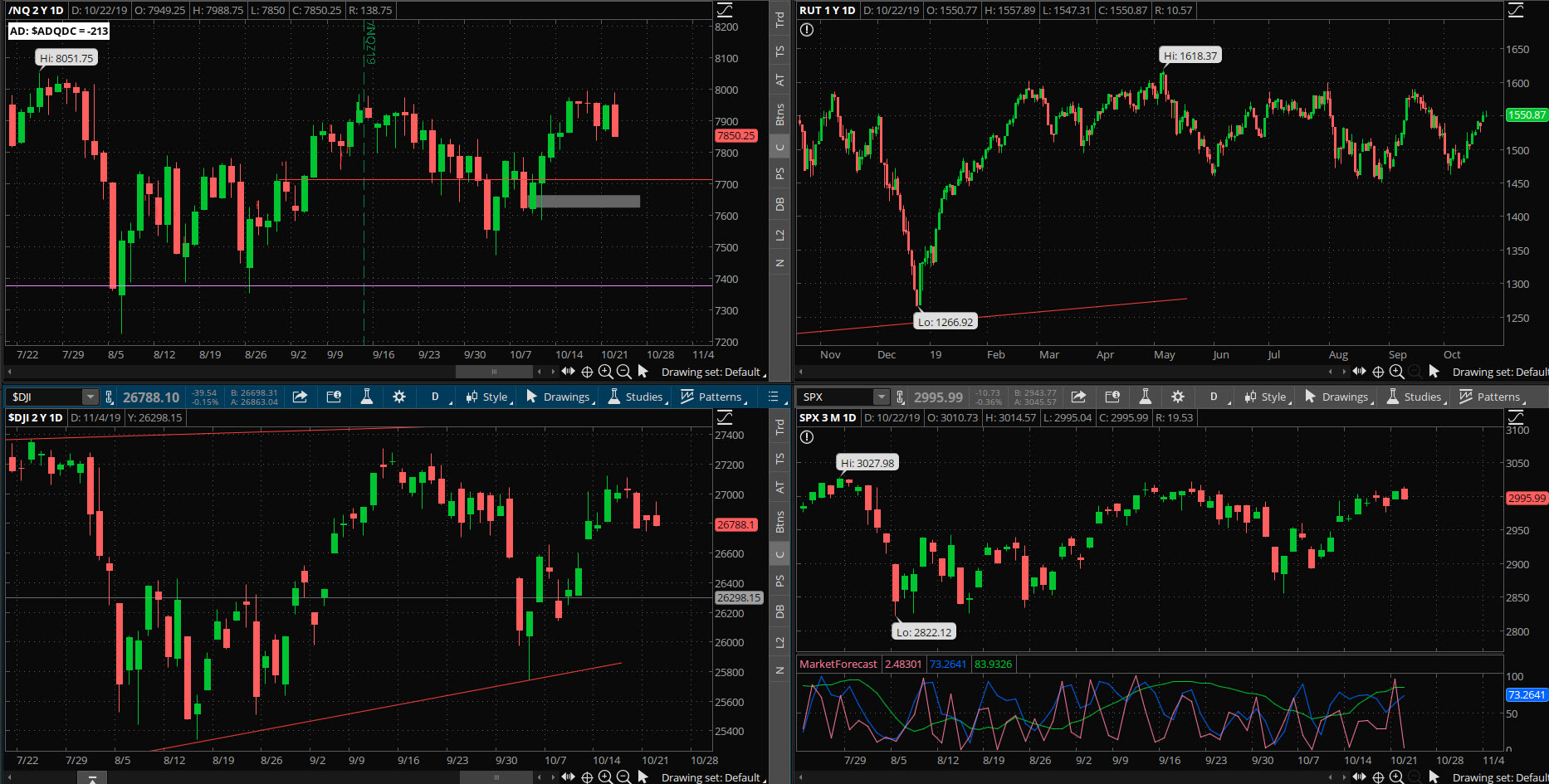The height and width of the screenshot is (784, 1549).
Task: Open D timeframe dropdown in SPX toolbar
Action: coord(1214,397)
